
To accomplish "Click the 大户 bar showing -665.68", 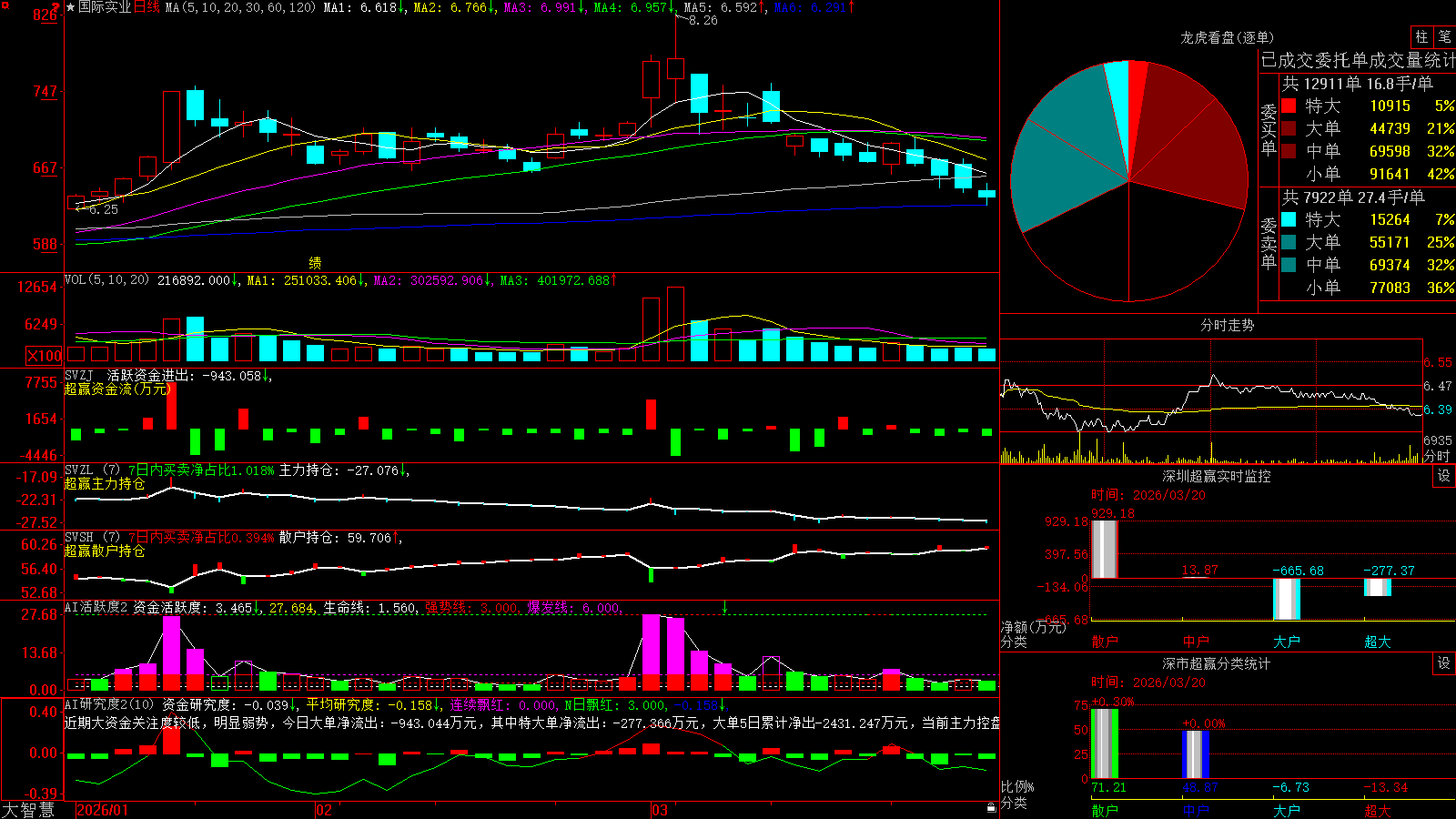I will tap(1287, 599).
